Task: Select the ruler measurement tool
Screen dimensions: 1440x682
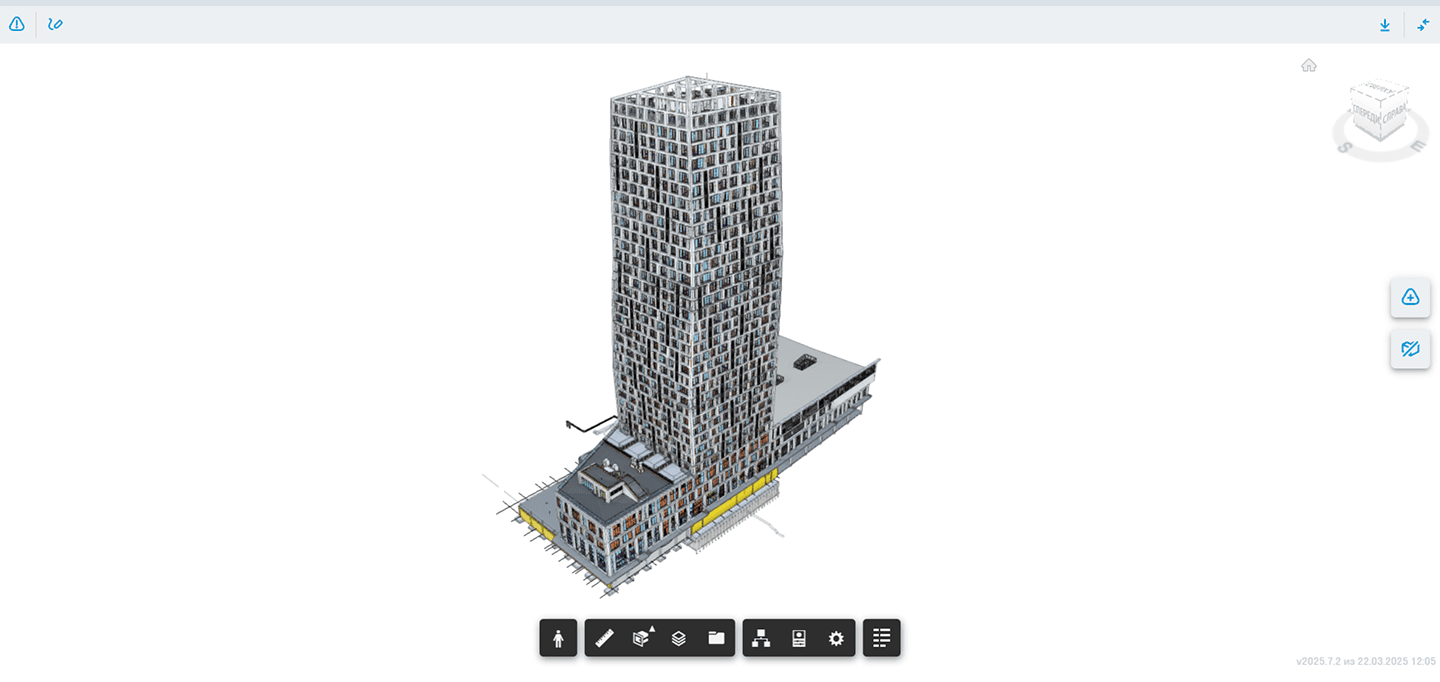Action: click(x=603, y=637)
